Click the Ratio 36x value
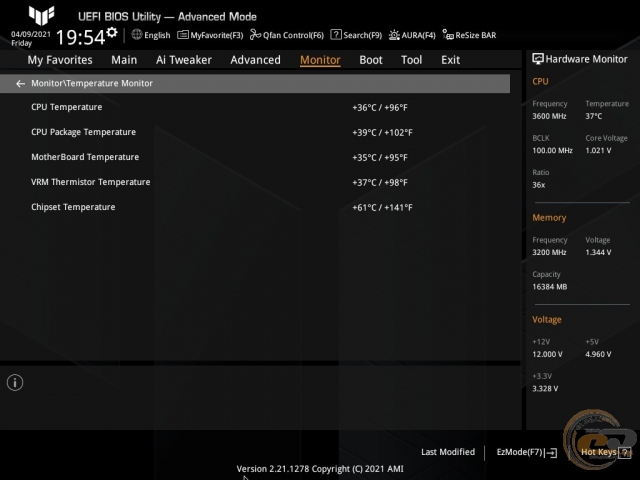Screen dimensions: 640x480 [x=538, y=185]
